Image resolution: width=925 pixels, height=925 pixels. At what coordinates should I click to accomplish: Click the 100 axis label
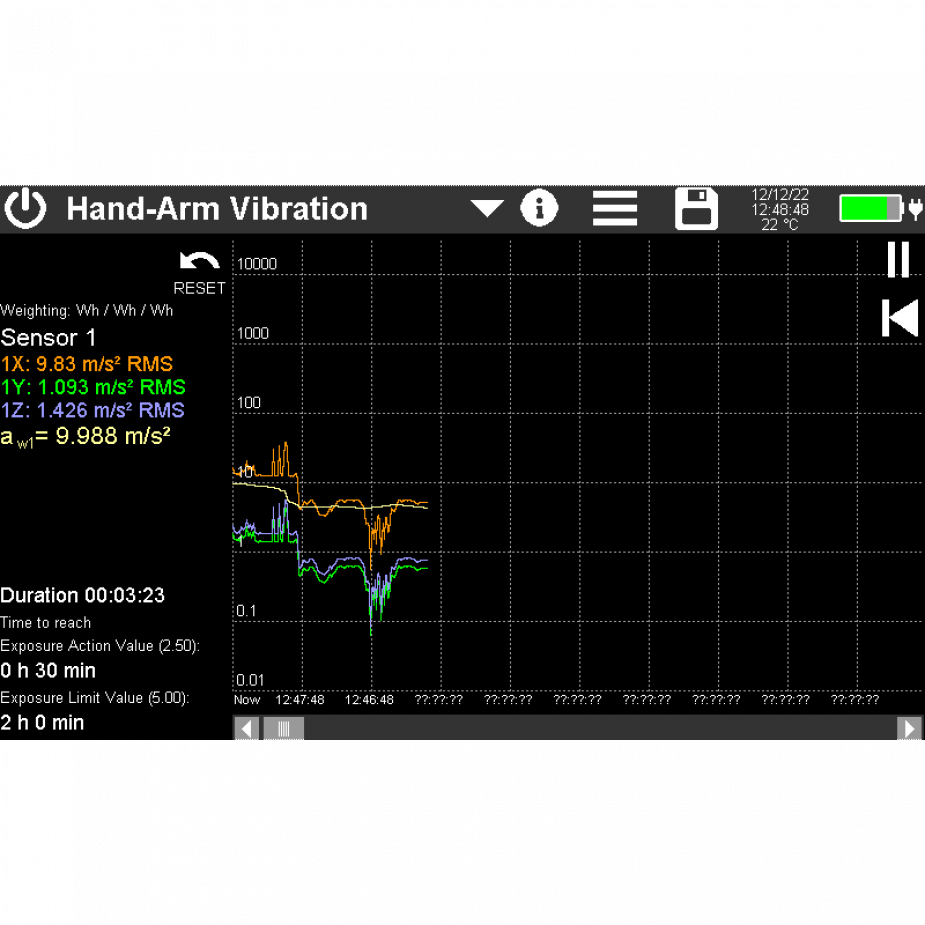click(x=249, y=403)
